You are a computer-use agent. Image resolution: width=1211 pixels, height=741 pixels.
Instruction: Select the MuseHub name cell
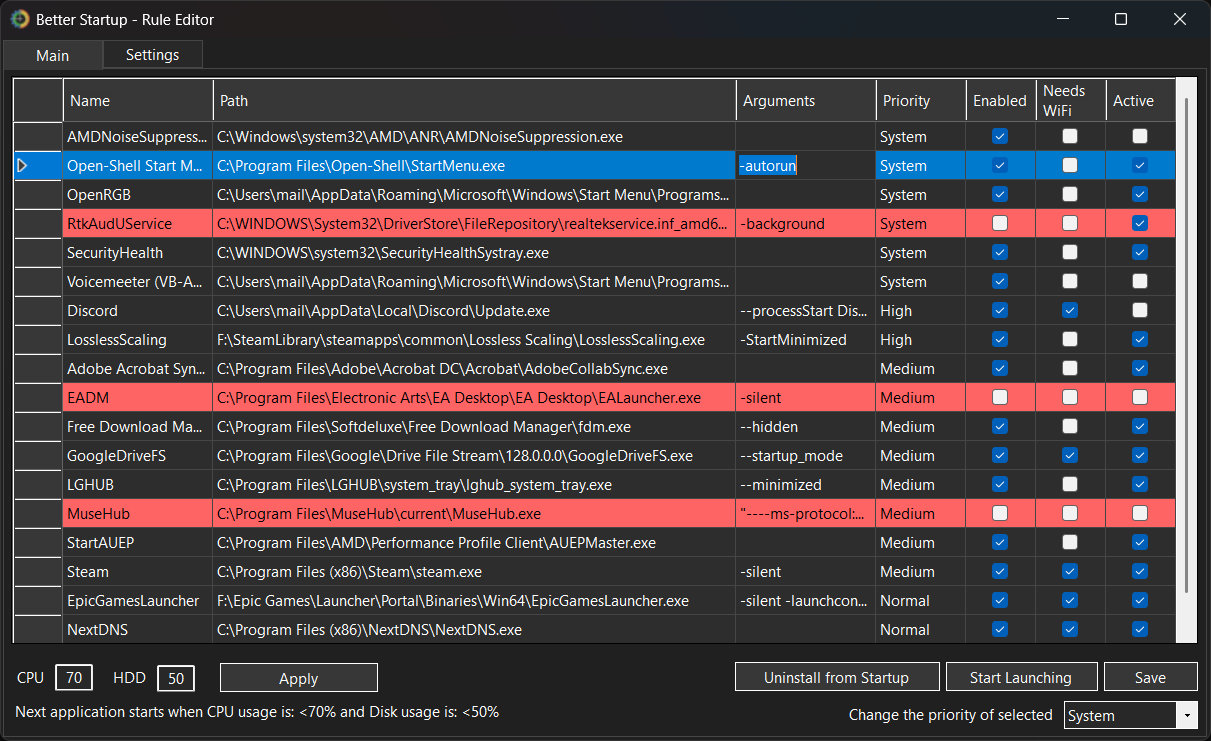pos(138,514)
